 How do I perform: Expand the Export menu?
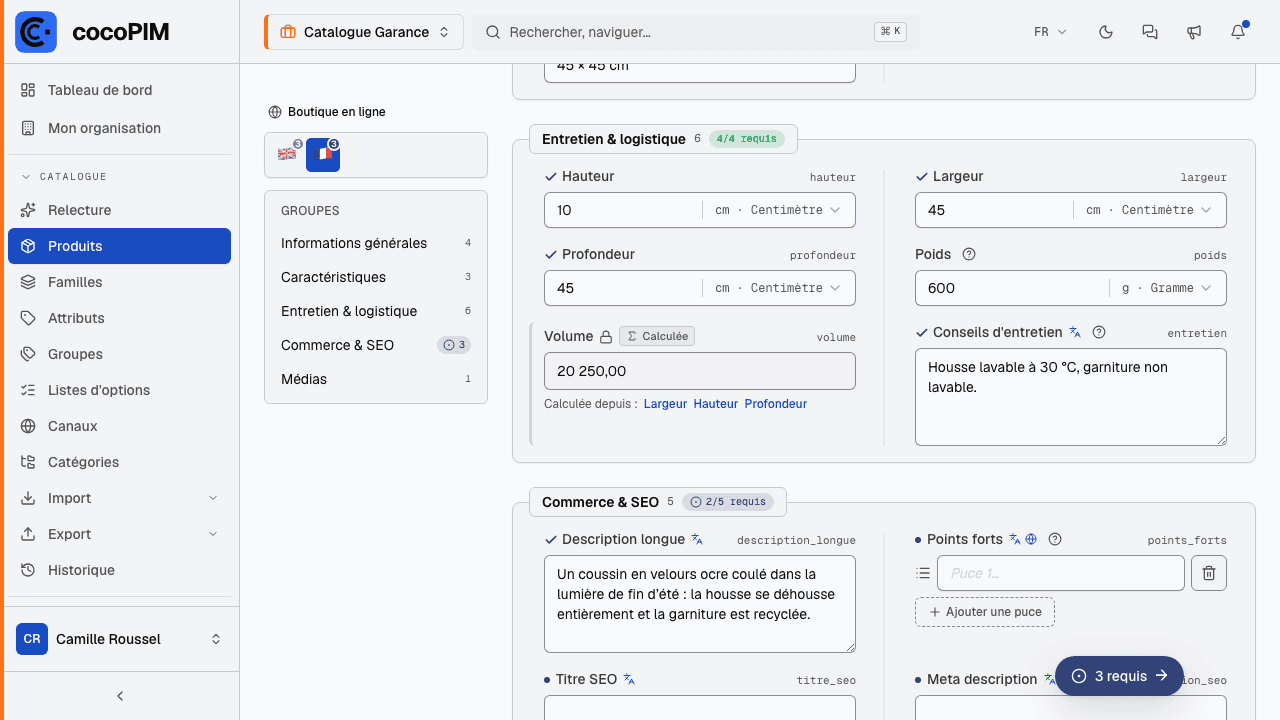pos(119,534)
